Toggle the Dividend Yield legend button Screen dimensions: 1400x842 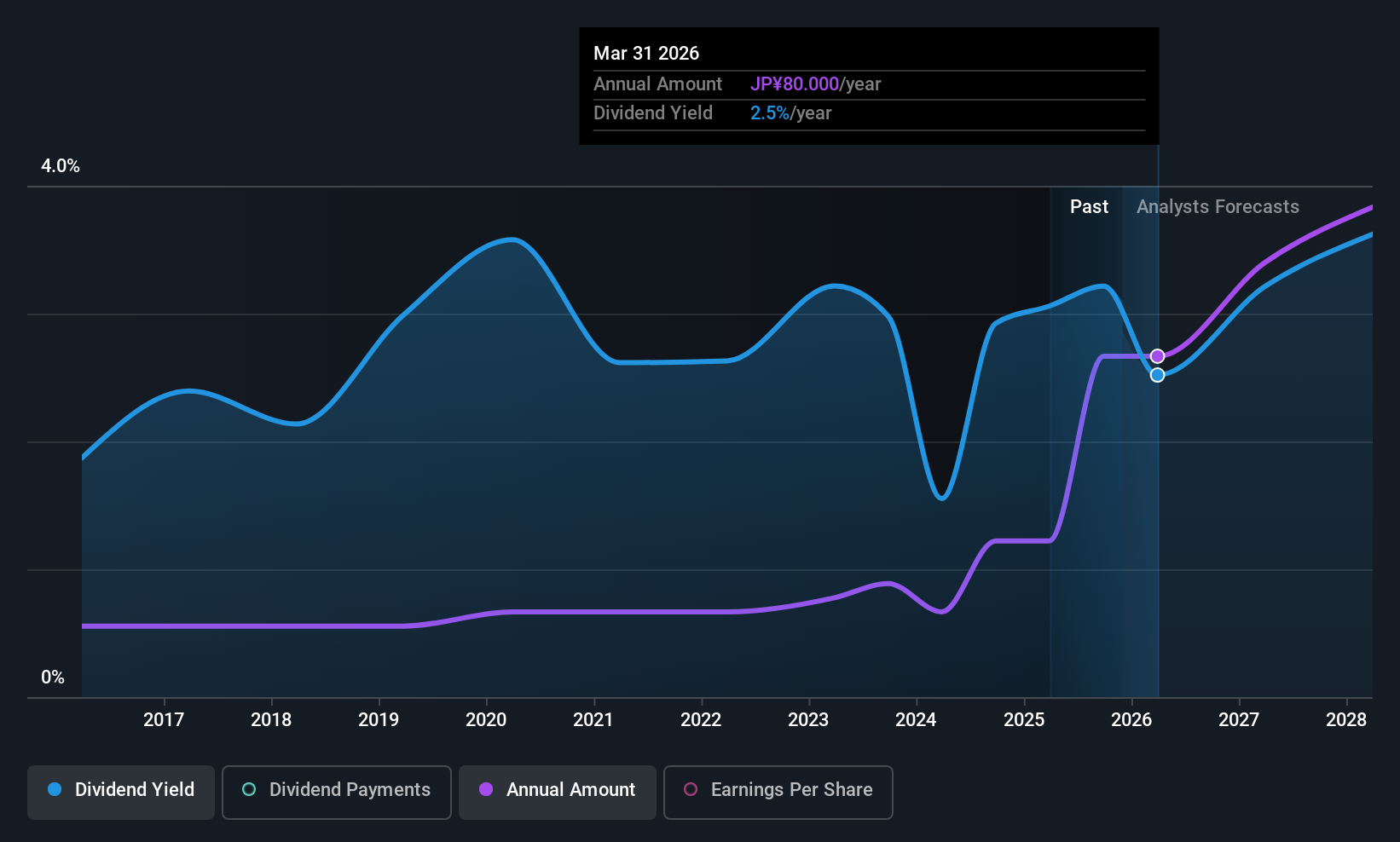coord(121,792)
